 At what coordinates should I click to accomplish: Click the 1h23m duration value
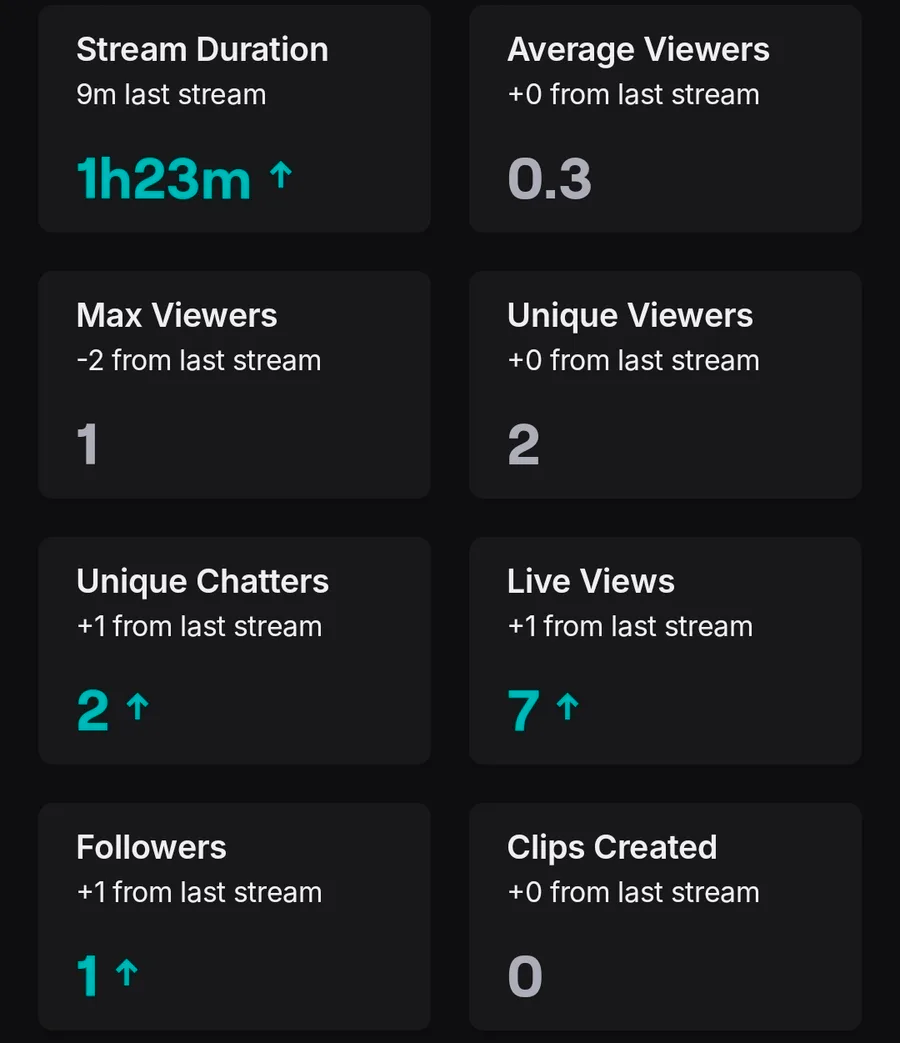[x=163, y=180]
